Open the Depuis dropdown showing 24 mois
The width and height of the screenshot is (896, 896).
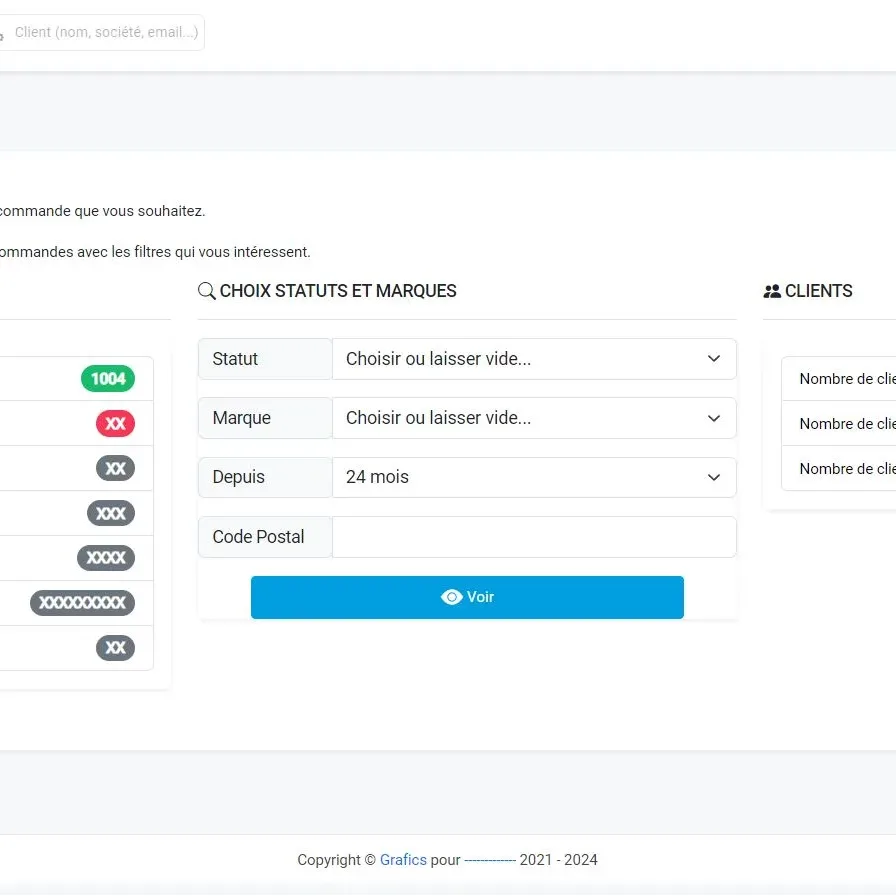[x=534, y=477]
